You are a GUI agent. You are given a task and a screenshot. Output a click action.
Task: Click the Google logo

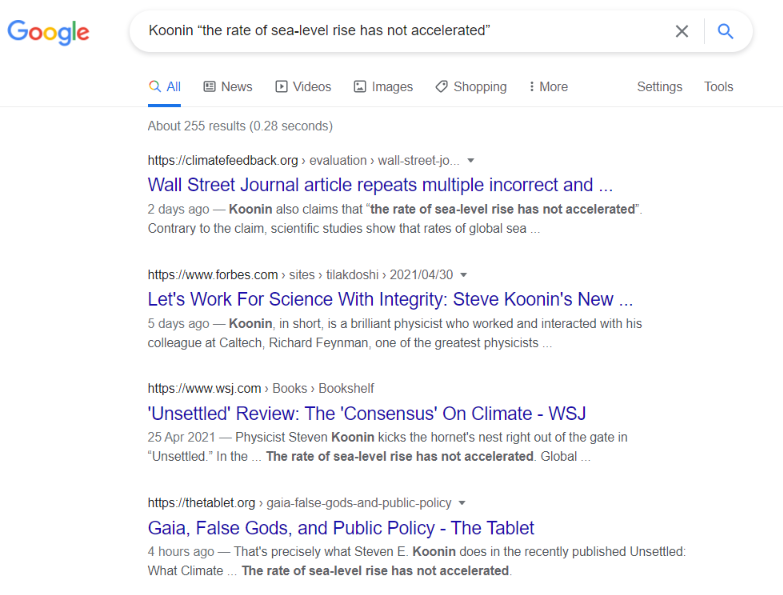pos(48,32)
